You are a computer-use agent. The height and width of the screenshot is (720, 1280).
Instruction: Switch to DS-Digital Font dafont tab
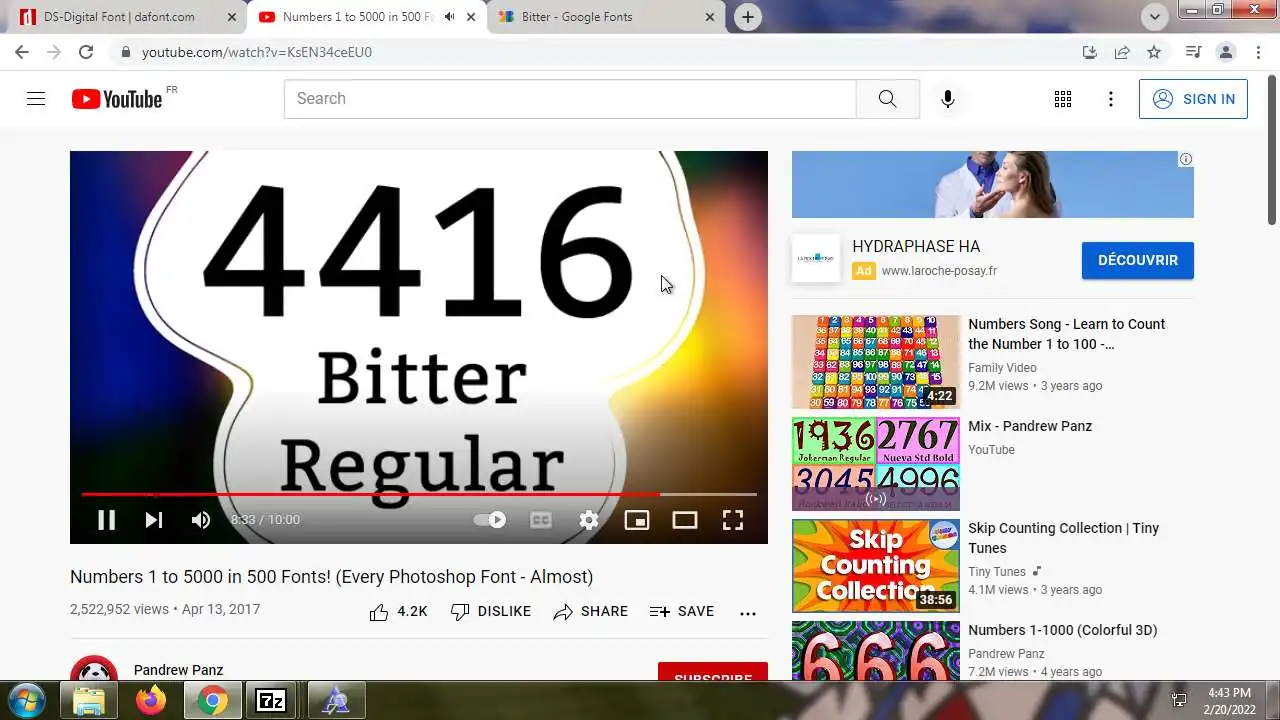119,17
